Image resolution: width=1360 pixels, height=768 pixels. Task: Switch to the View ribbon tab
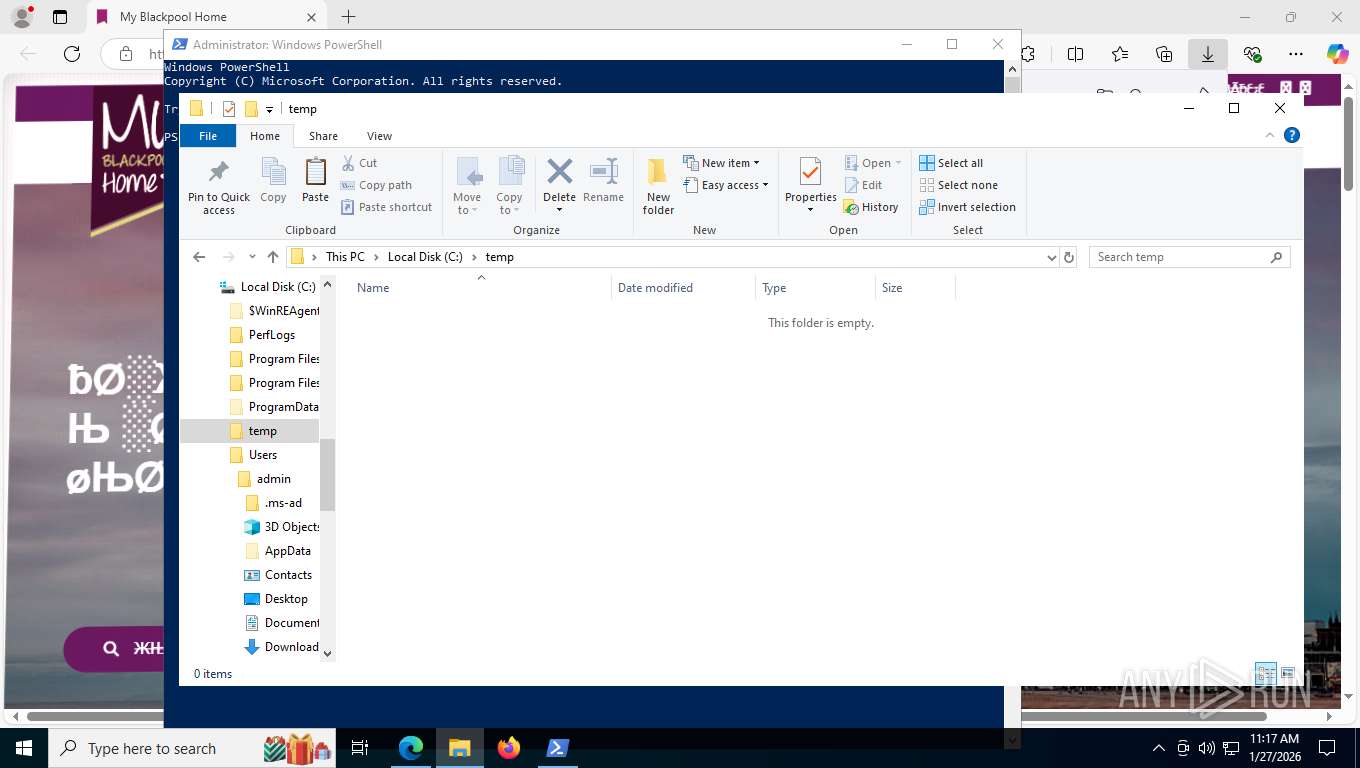(x=379, y=136)
